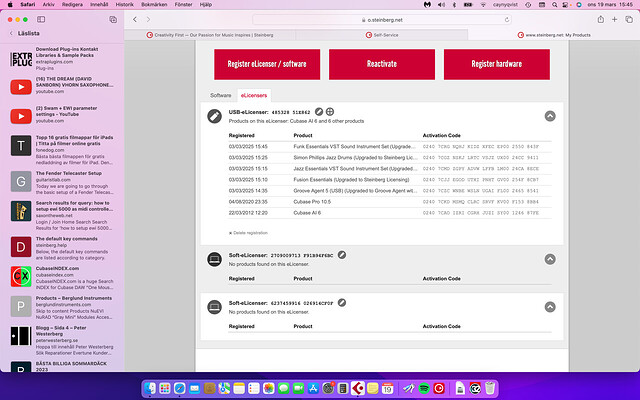Open Swam + EWI parameter settings item

(x=62, y=115)
